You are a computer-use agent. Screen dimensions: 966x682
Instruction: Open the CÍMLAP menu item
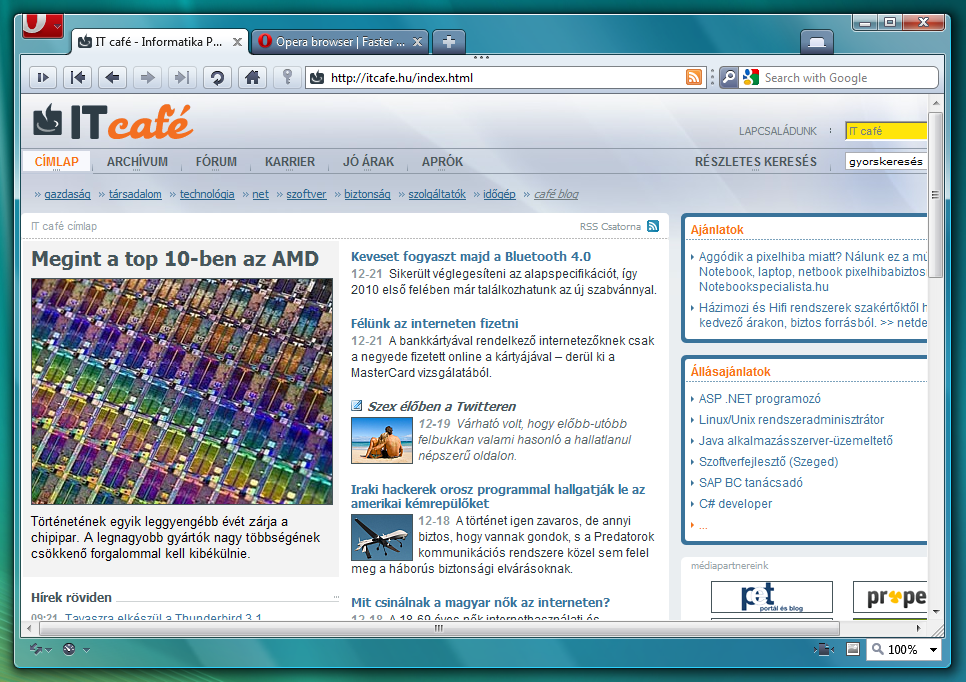point(57,161)
